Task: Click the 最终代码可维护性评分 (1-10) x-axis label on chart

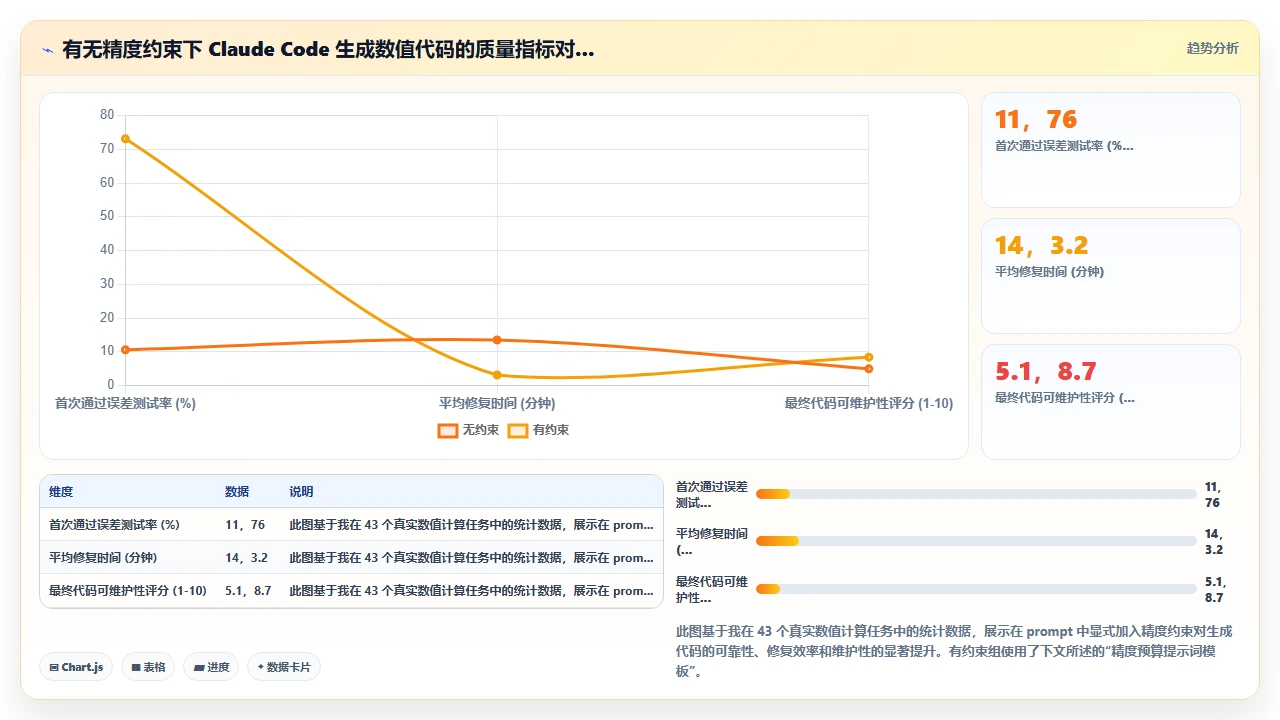Action: [869, 403]
